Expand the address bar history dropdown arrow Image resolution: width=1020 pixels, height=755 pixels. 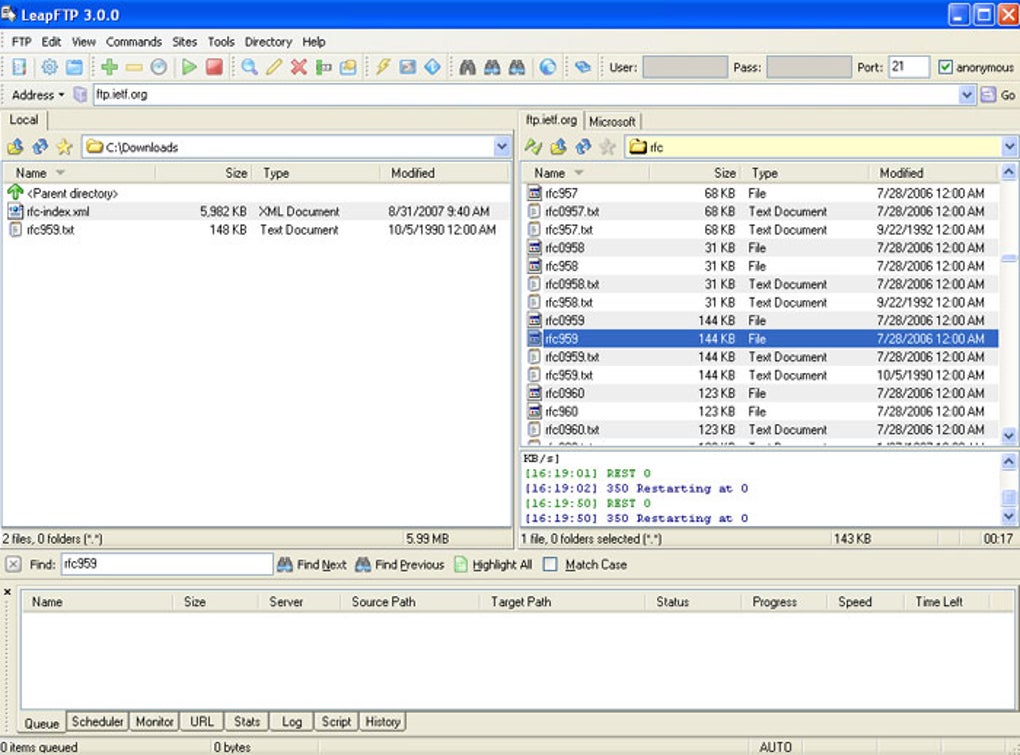(967, 95)
